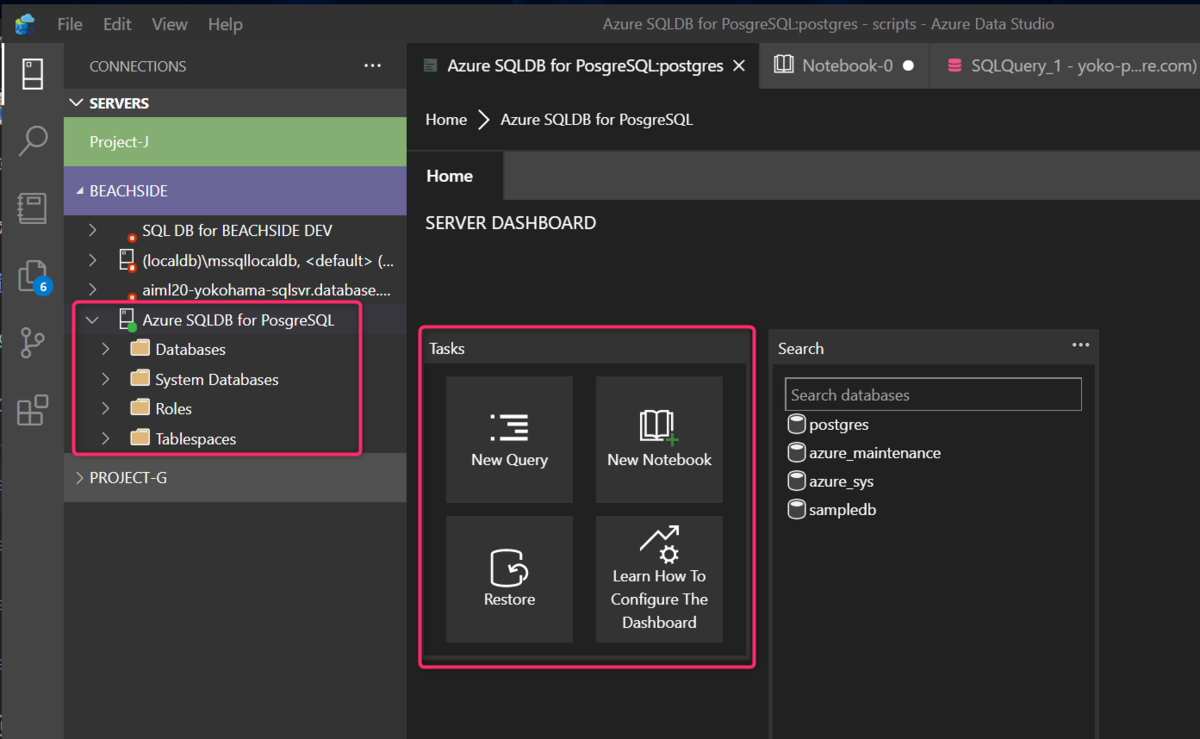Collapse the Azure SQLDB for PosgreSQL node

click(92, 320)
